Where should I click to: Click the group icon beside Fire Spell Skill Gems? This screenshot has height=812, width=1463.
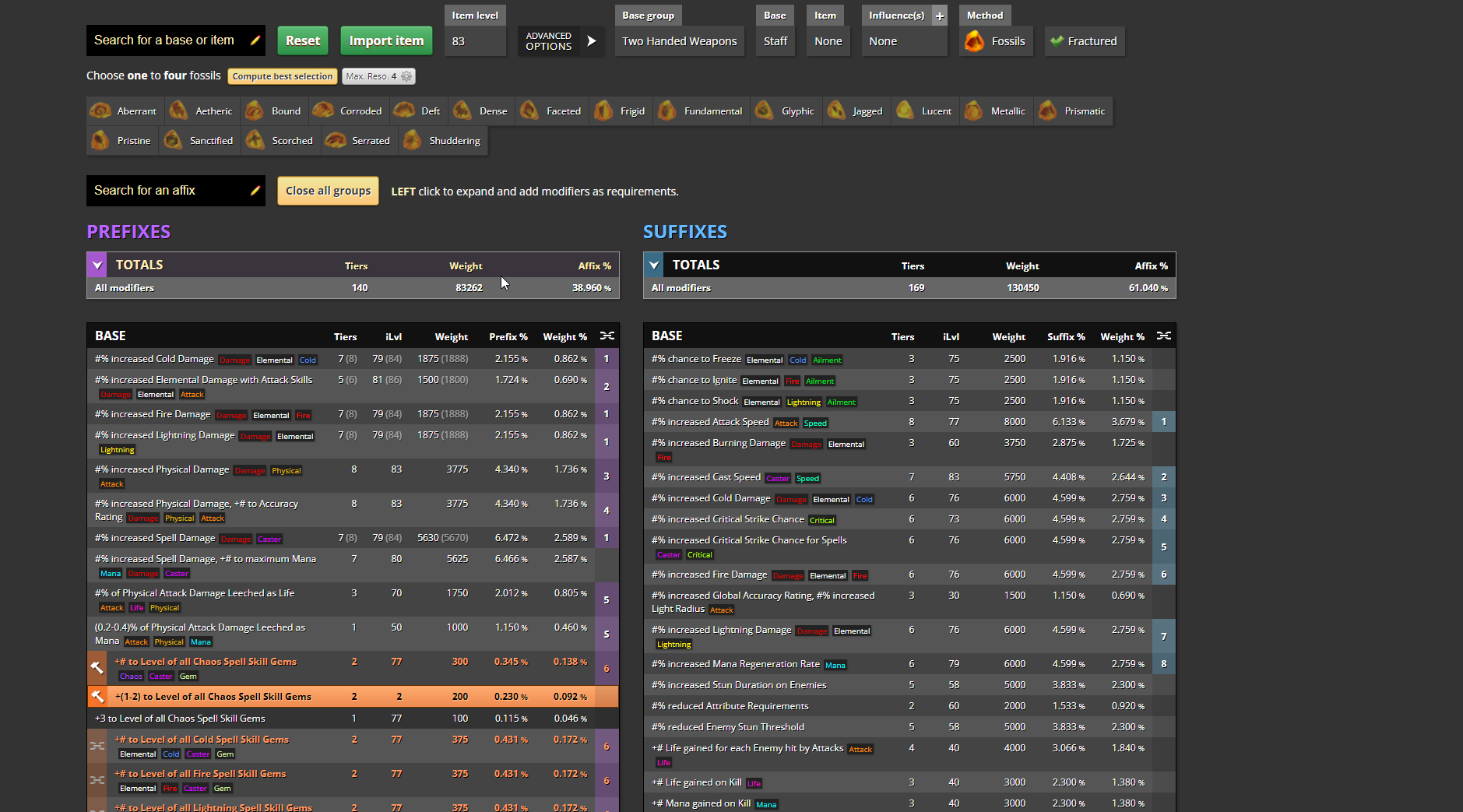tap(97, 780)
